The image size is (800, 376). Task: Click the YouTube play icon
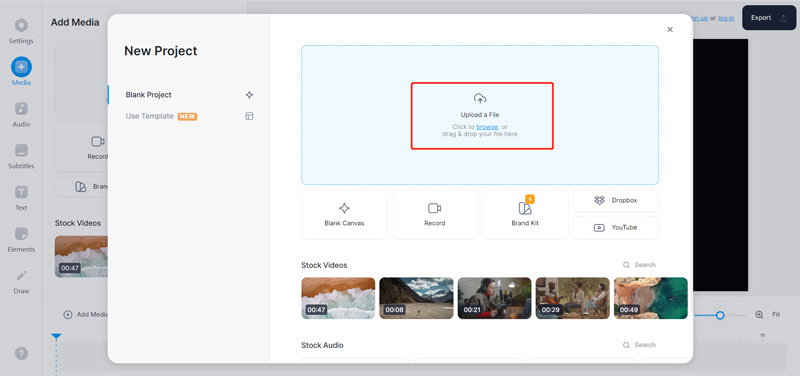pos(599,228)
